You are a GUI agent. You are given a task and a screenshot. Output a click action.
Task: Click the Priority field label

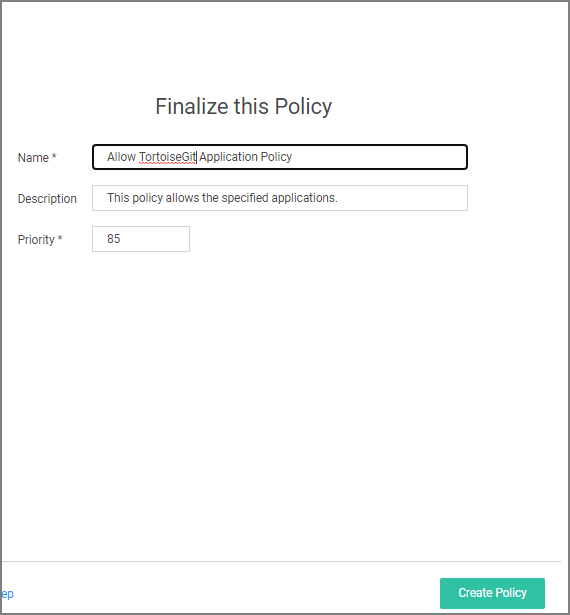(x=36, y=240)
